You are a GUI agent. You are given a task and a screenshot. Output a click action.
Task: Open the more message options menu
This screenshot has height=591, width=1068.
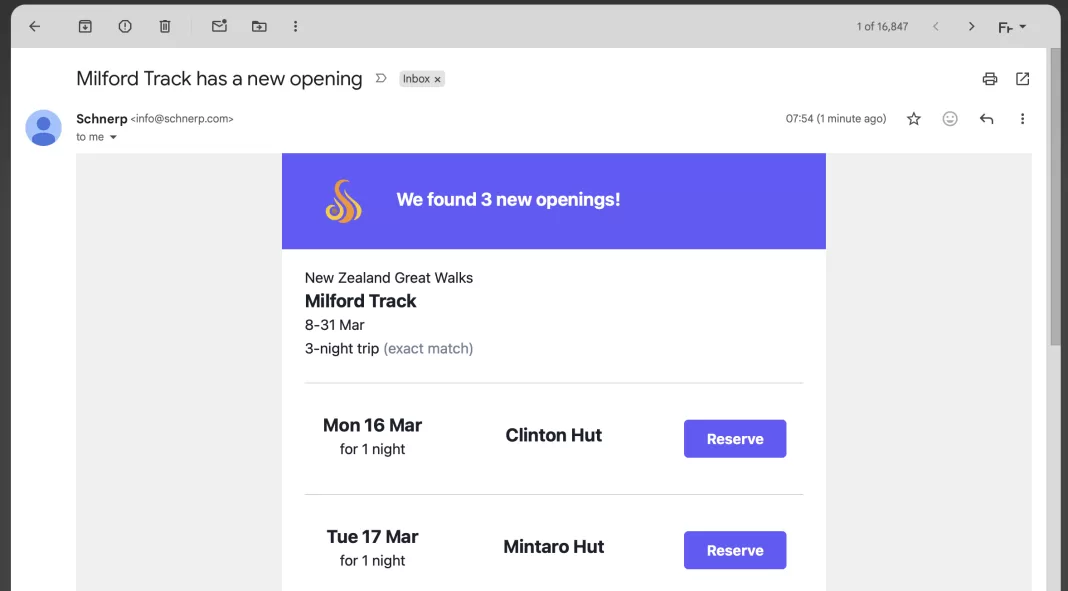tap(1022, 118)
